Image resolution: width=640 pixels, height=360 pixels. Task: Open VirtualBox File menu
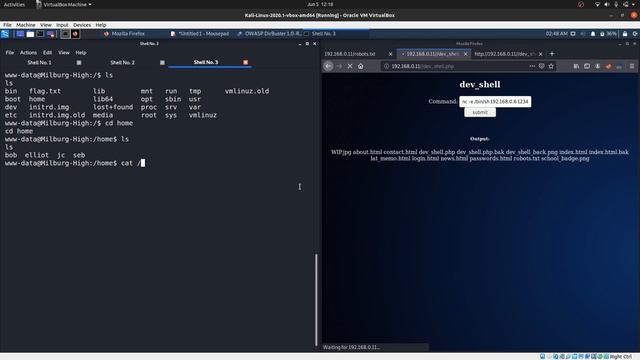(7, 25)
